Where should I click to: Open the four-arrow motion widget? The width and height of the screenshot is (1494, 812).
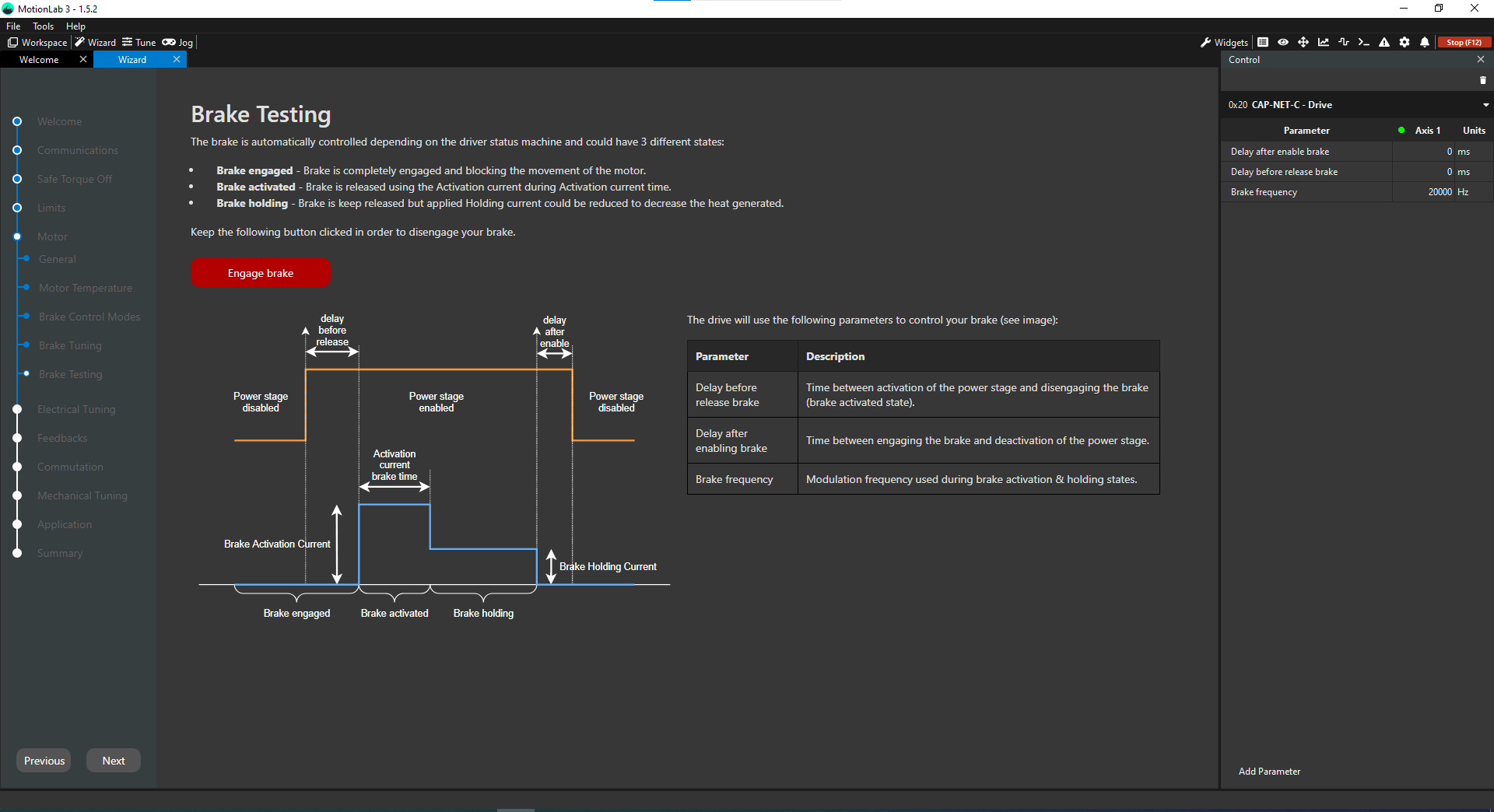pyautogui.click(x=1303, y=43)
